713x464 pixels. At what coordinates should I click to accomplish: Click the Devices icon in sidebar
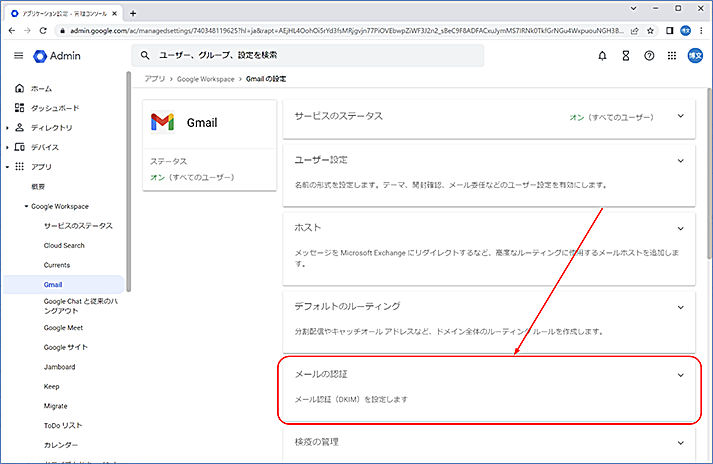tap(19, 147)
